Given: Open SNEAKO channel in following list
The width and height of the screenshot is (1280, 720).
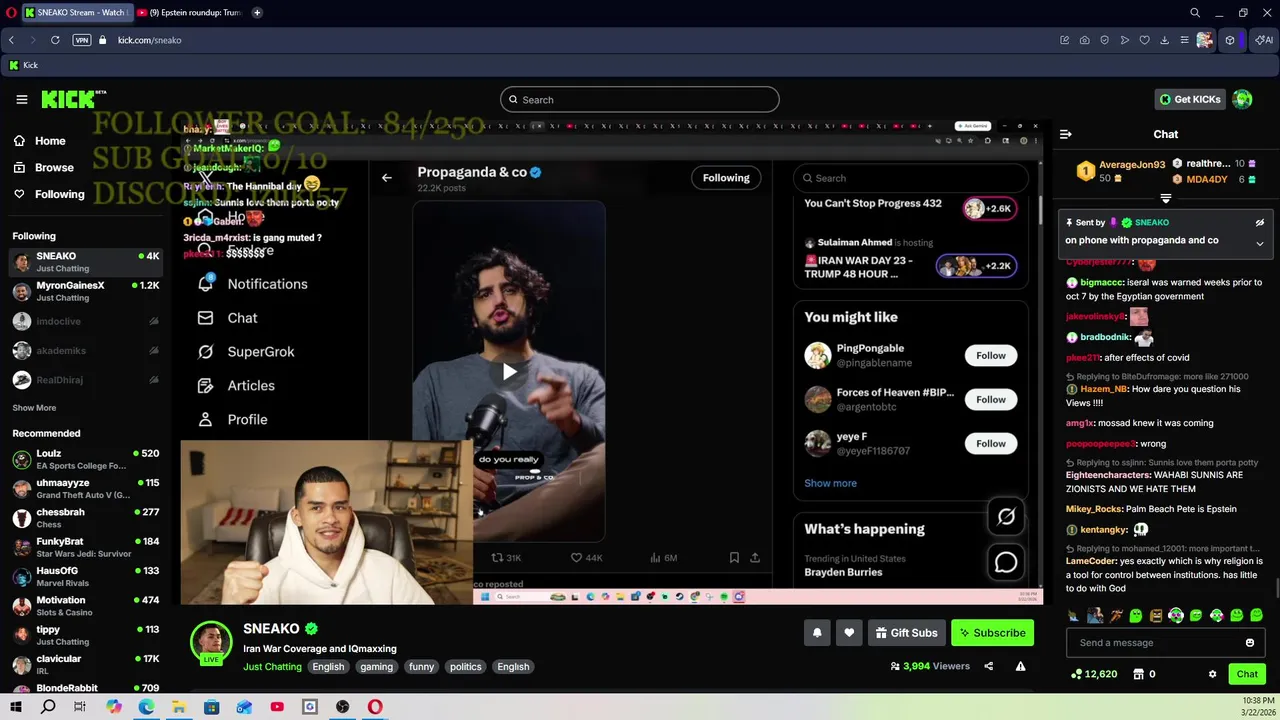Looking at the screenshot, I should [x=86, y=262].
